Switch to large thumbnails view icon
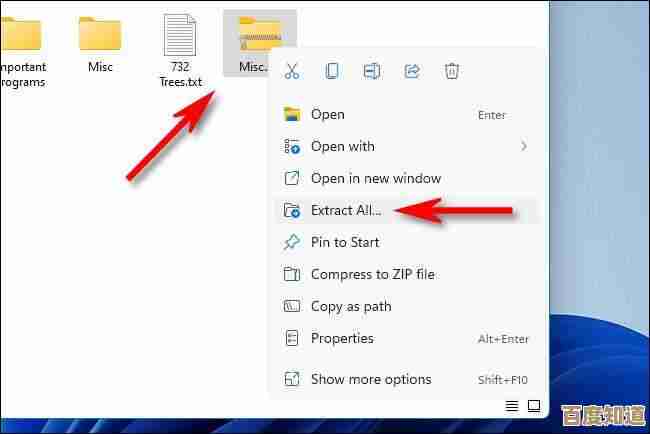The height and width of the screenshot is (434, 650). coord(534,406)
